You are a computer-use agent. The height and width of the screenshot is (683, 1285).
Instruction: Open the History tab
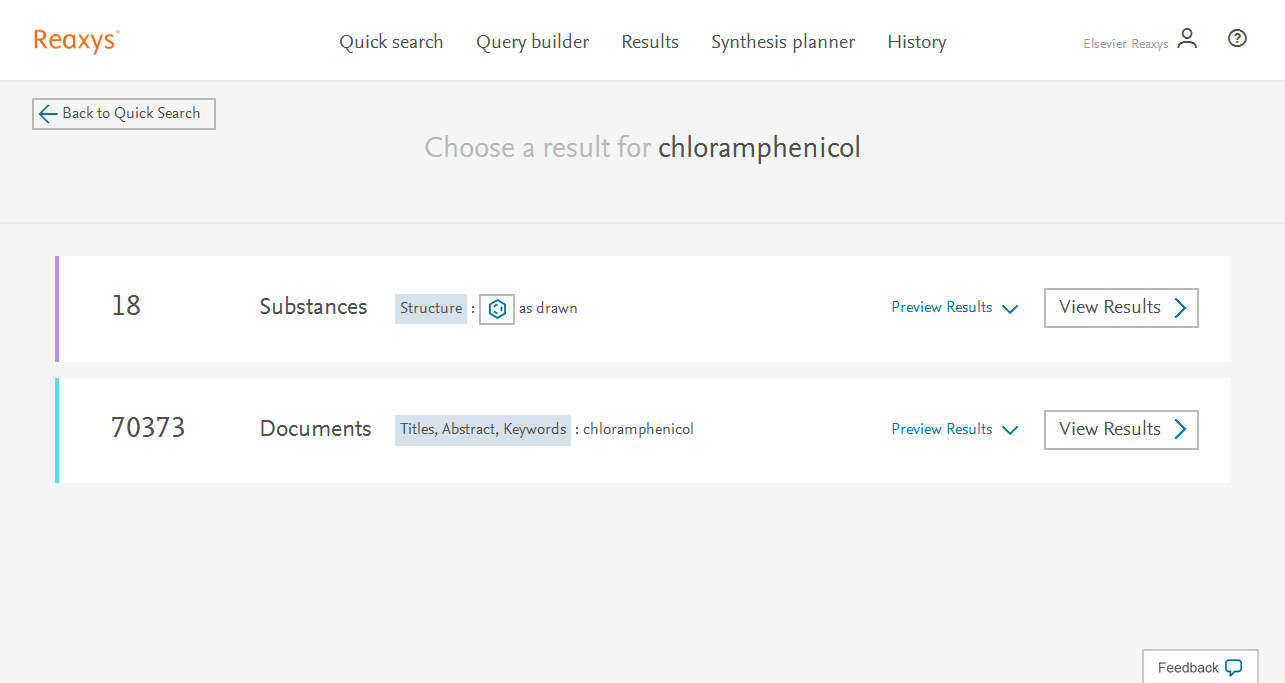point(916,42)
